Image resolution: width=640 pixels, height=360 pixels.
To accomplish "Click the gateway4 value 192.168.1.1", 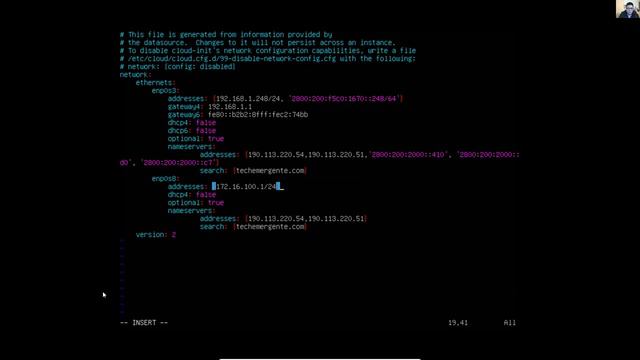I will coord(230,107).
